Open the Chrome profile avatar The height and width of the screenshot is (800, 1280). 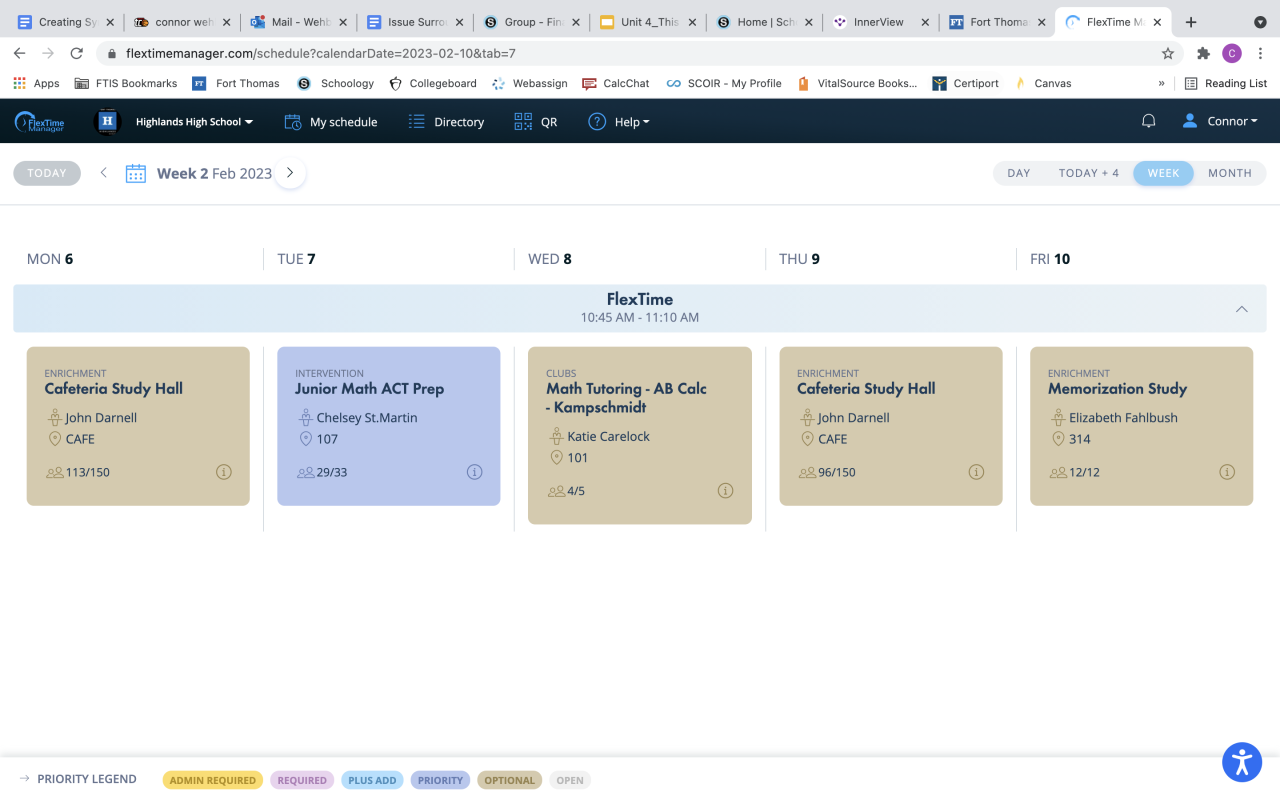(1232, 53)
